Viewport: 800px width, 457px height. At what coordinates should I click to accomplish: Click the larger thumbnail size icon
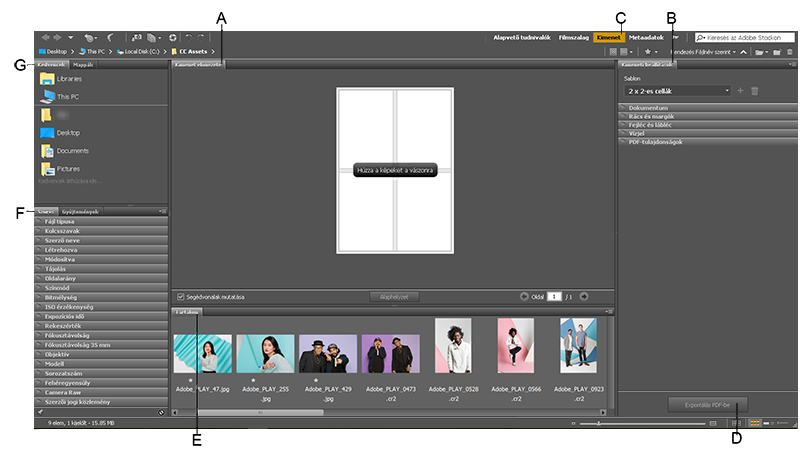[713, 423]
